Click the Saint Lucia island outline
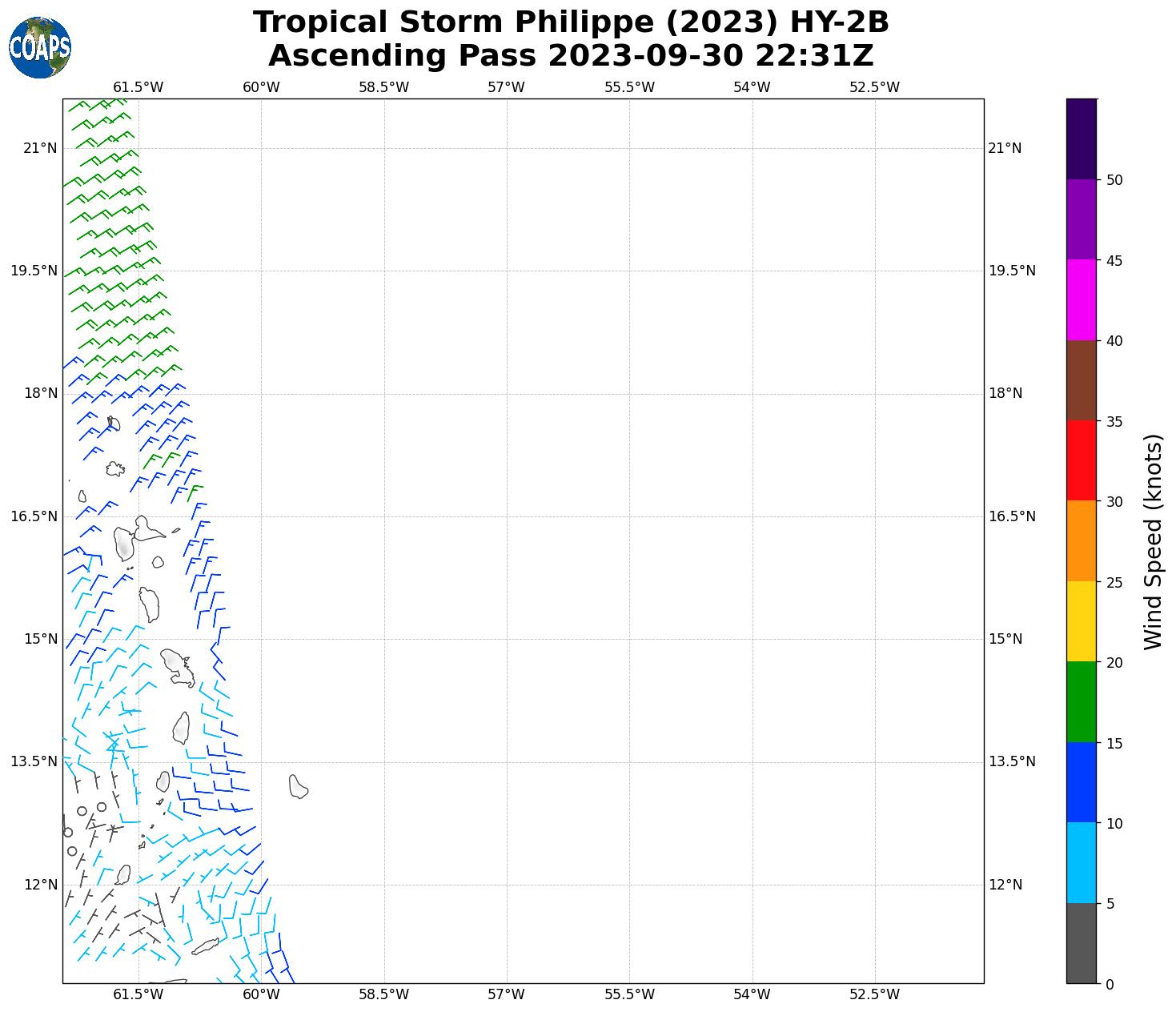 (x=181, y=729)
